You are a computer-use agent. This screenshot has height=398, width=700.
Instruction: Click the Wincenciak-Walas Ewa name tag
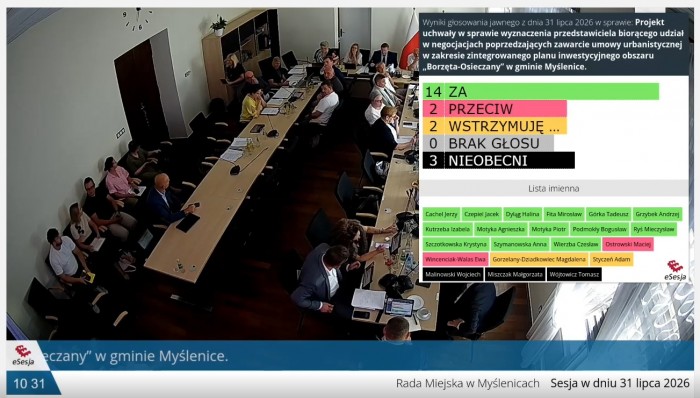pos(455,259)
